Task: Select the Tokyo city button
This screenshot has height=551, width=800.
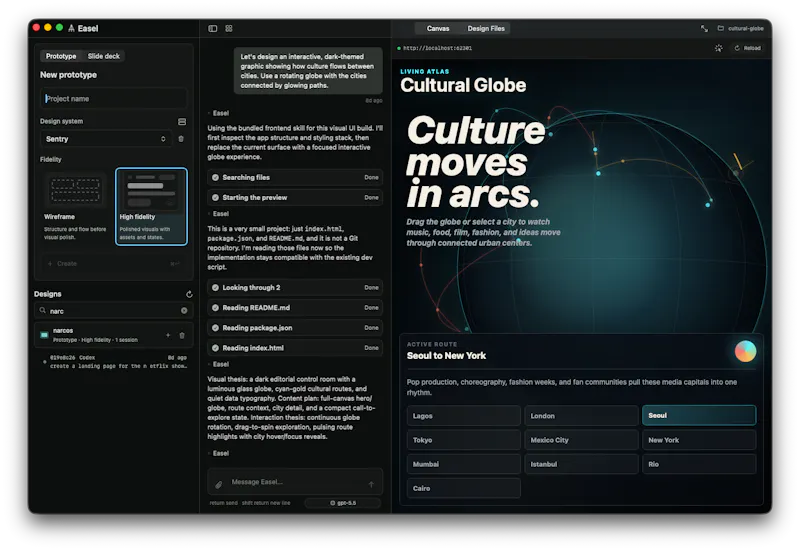Action: click(464, 440)
